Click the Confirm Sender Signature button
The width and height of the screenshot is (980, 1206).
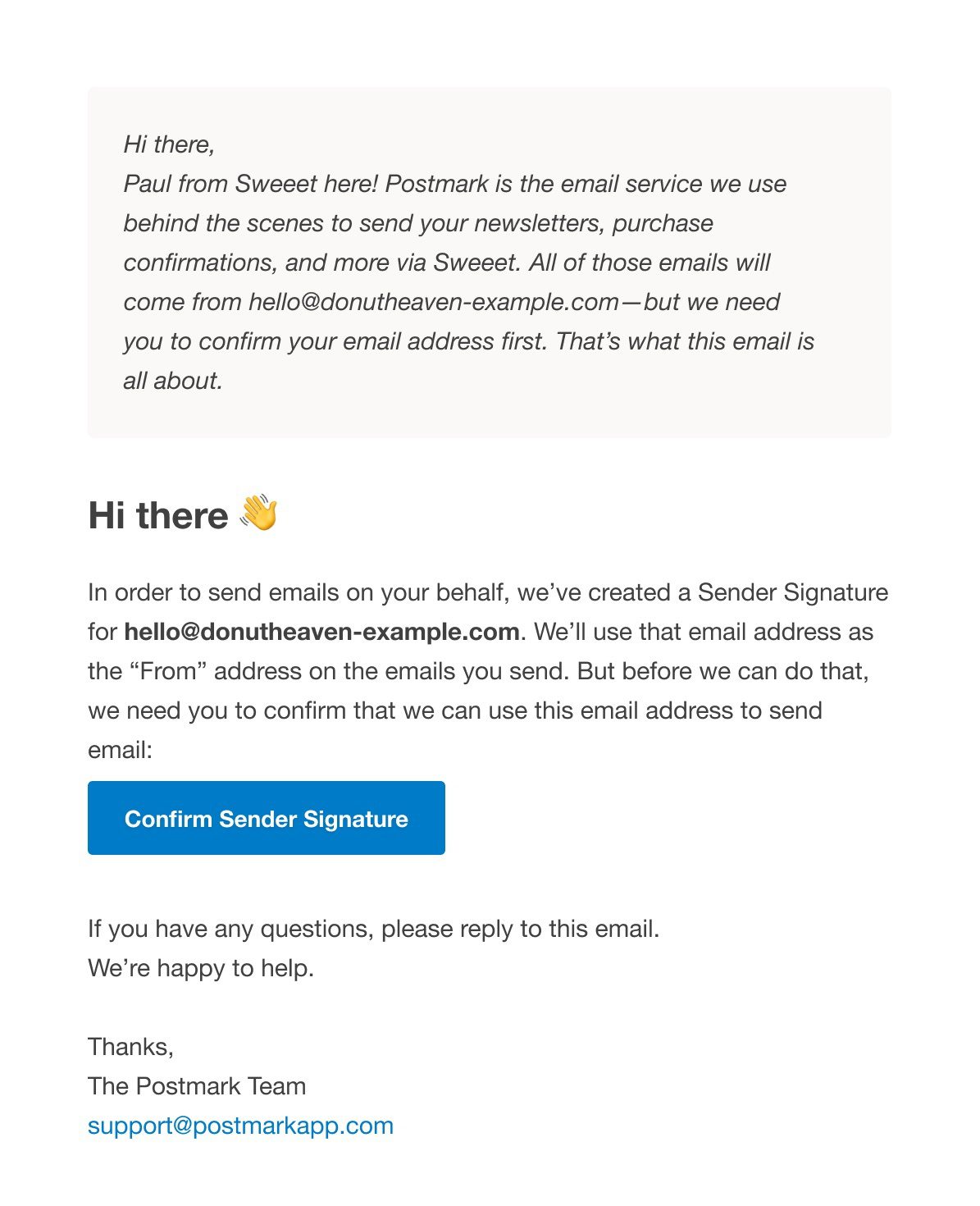(x=266, y=818)
